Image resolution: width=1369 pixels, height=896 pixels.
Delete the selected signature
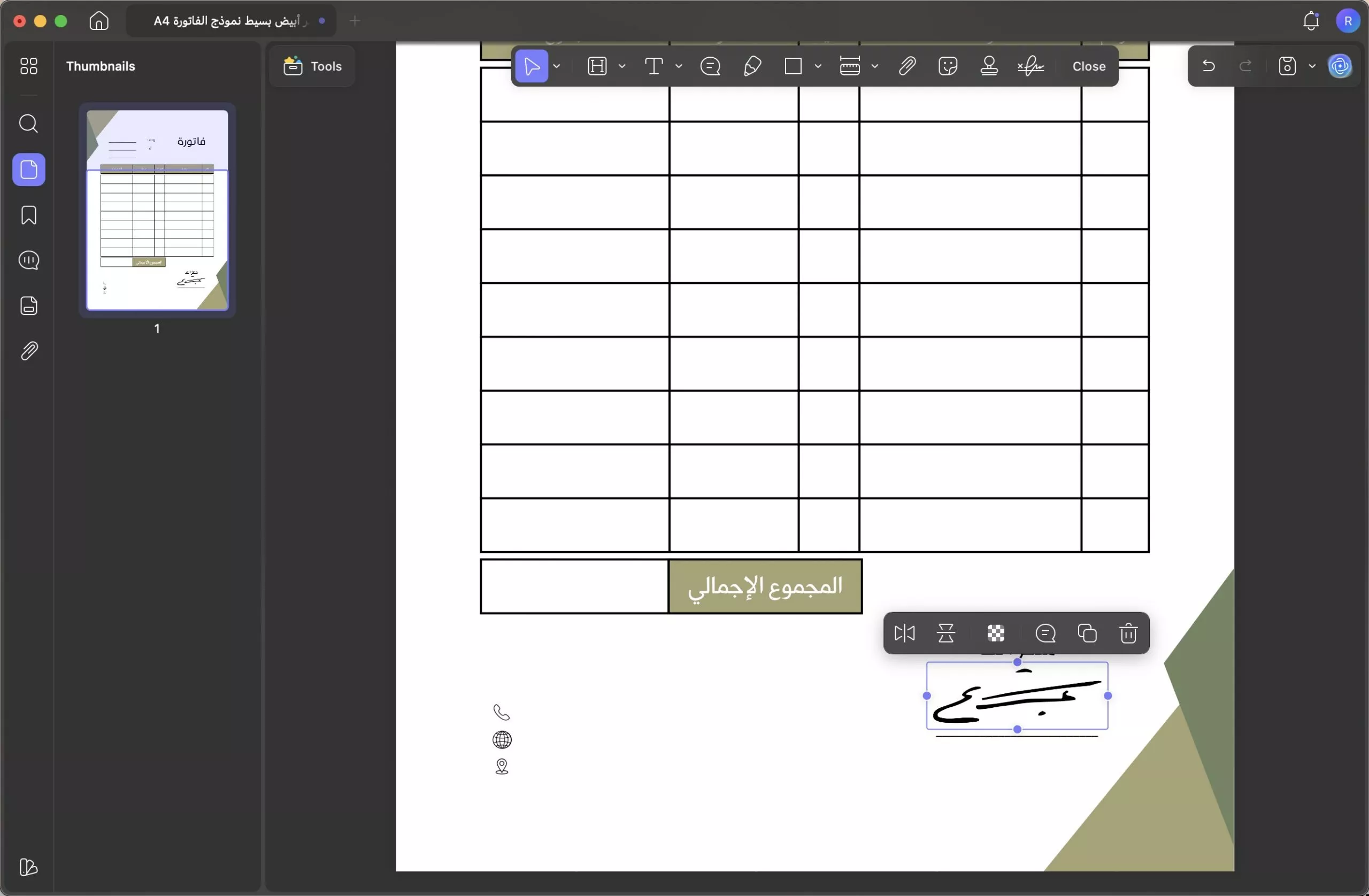coord(1128,633)
